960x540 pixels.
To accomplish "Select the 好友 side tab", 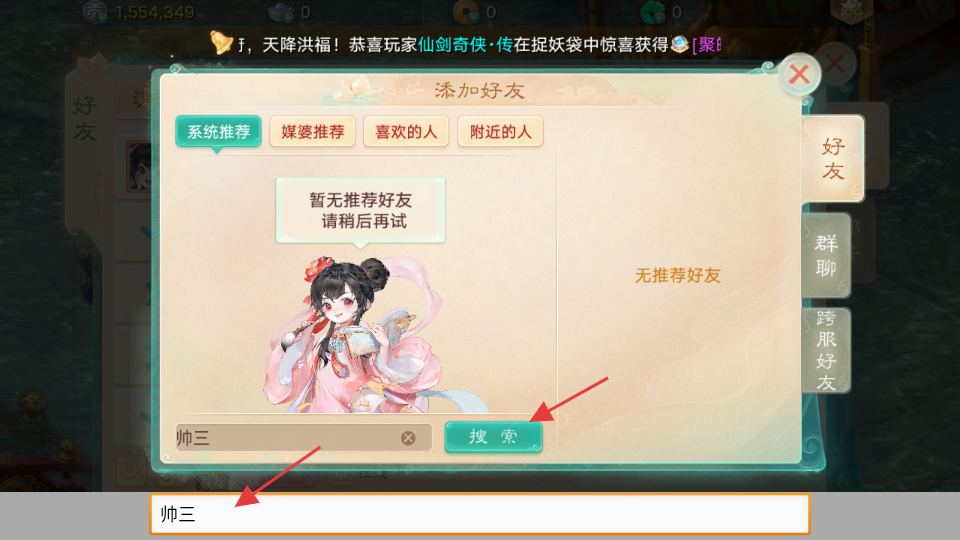I will tap(833, 159).
